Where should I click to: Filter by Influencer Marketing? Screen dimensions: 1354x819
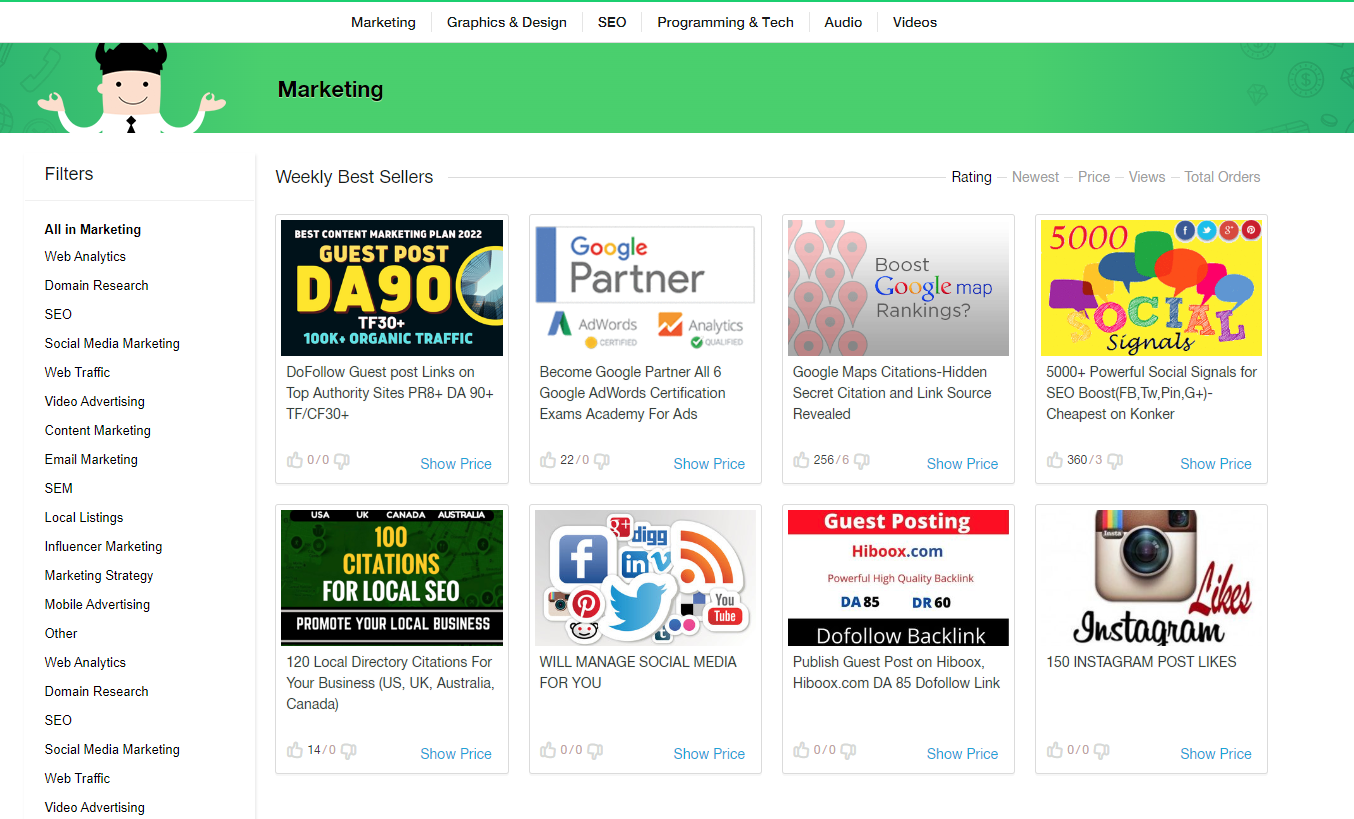point(103,546)
